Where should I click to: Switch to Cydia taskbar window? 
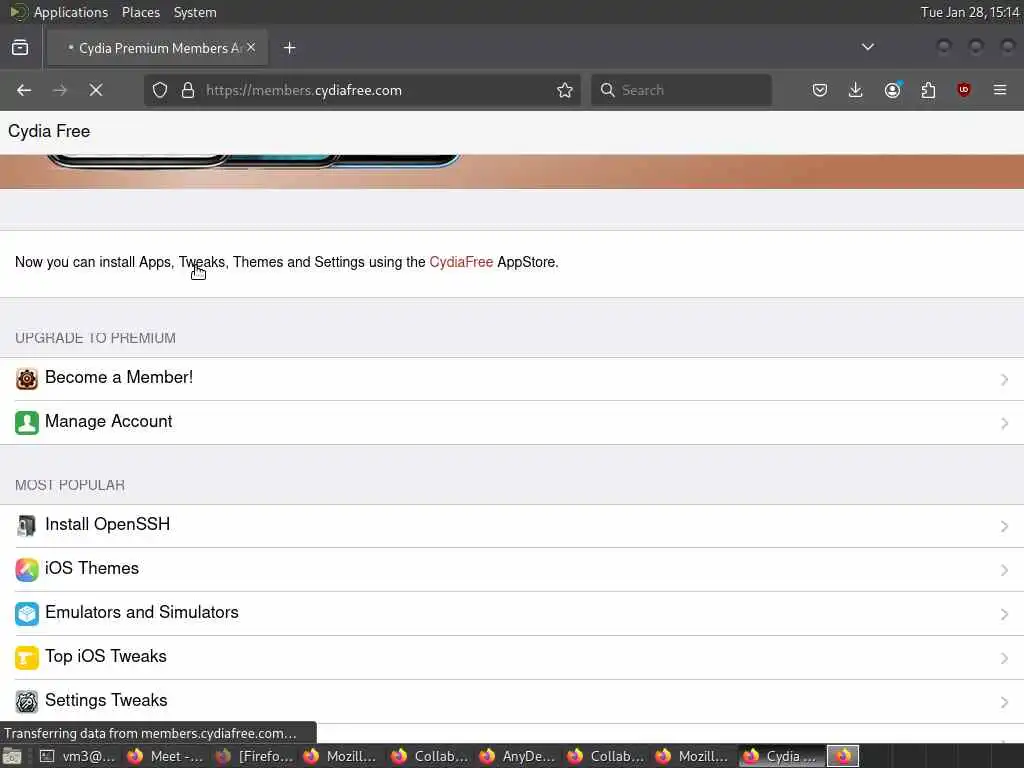781,756
